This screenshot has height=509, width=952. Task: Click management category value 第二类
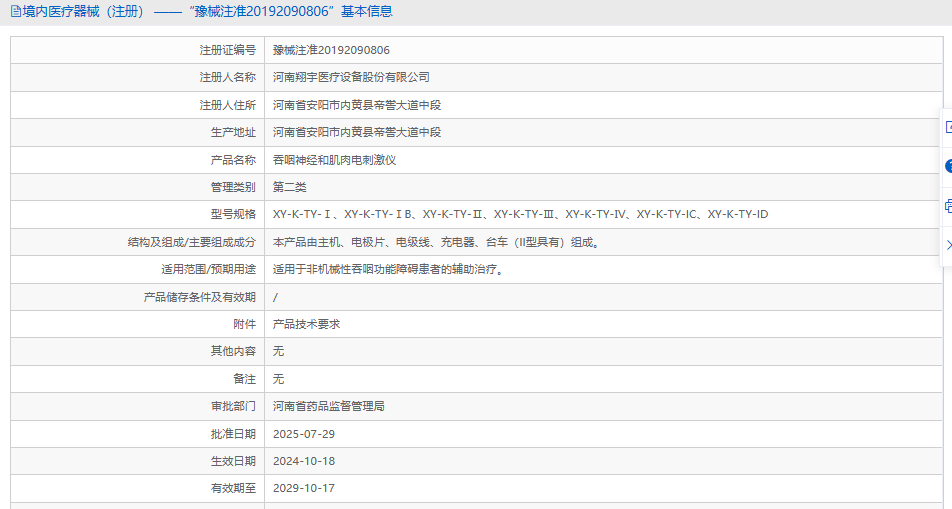pyautogui.click(x=290, y=187)
